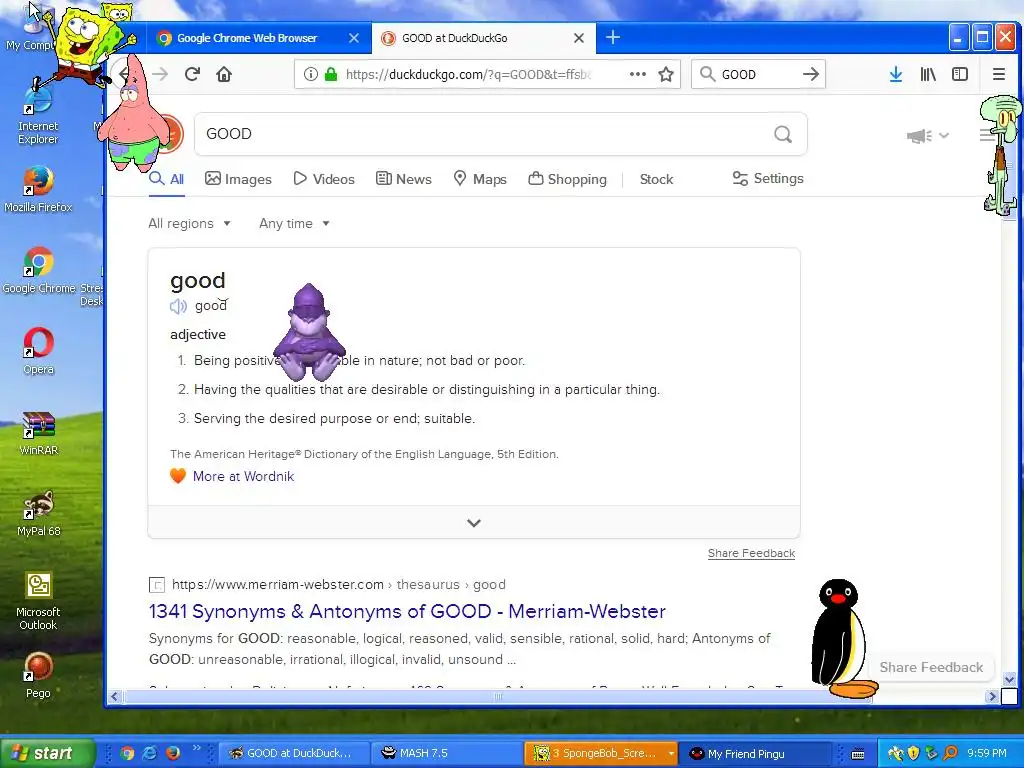The image size is (1024, 768).
Task: Follow the More at Wordnik link
Action: pyautogui.click(x=243, y=476)
